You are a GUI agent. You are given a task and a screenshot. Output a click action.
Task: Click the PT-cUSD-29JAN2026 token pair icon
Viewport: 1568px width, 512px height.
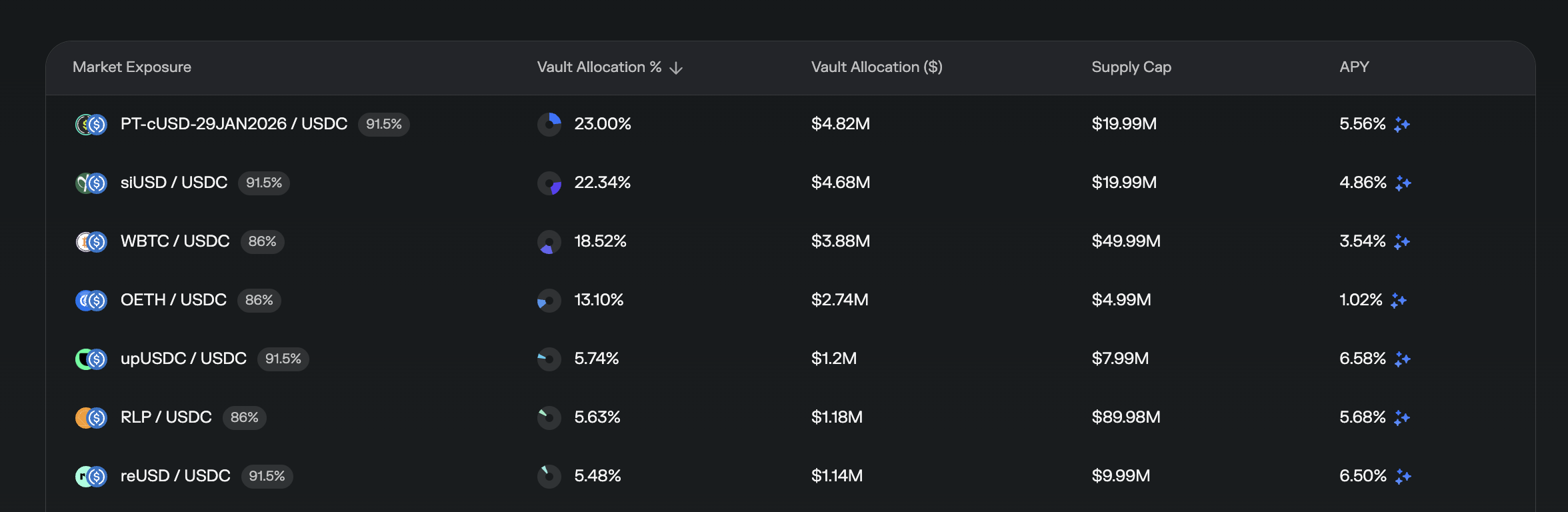(91, 125)
